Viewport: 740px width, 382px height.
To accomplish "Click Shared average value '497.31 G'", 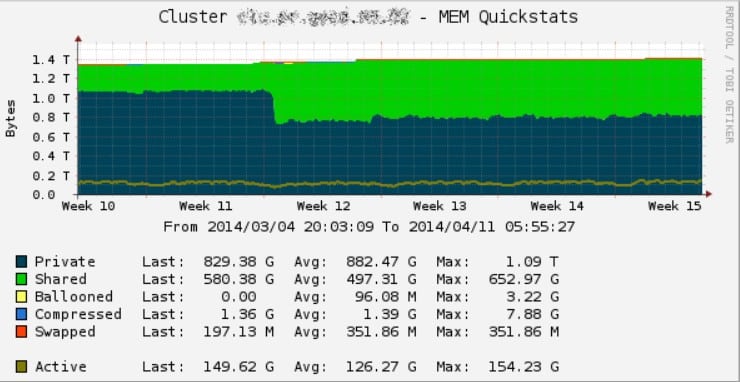I will point(381,279).
